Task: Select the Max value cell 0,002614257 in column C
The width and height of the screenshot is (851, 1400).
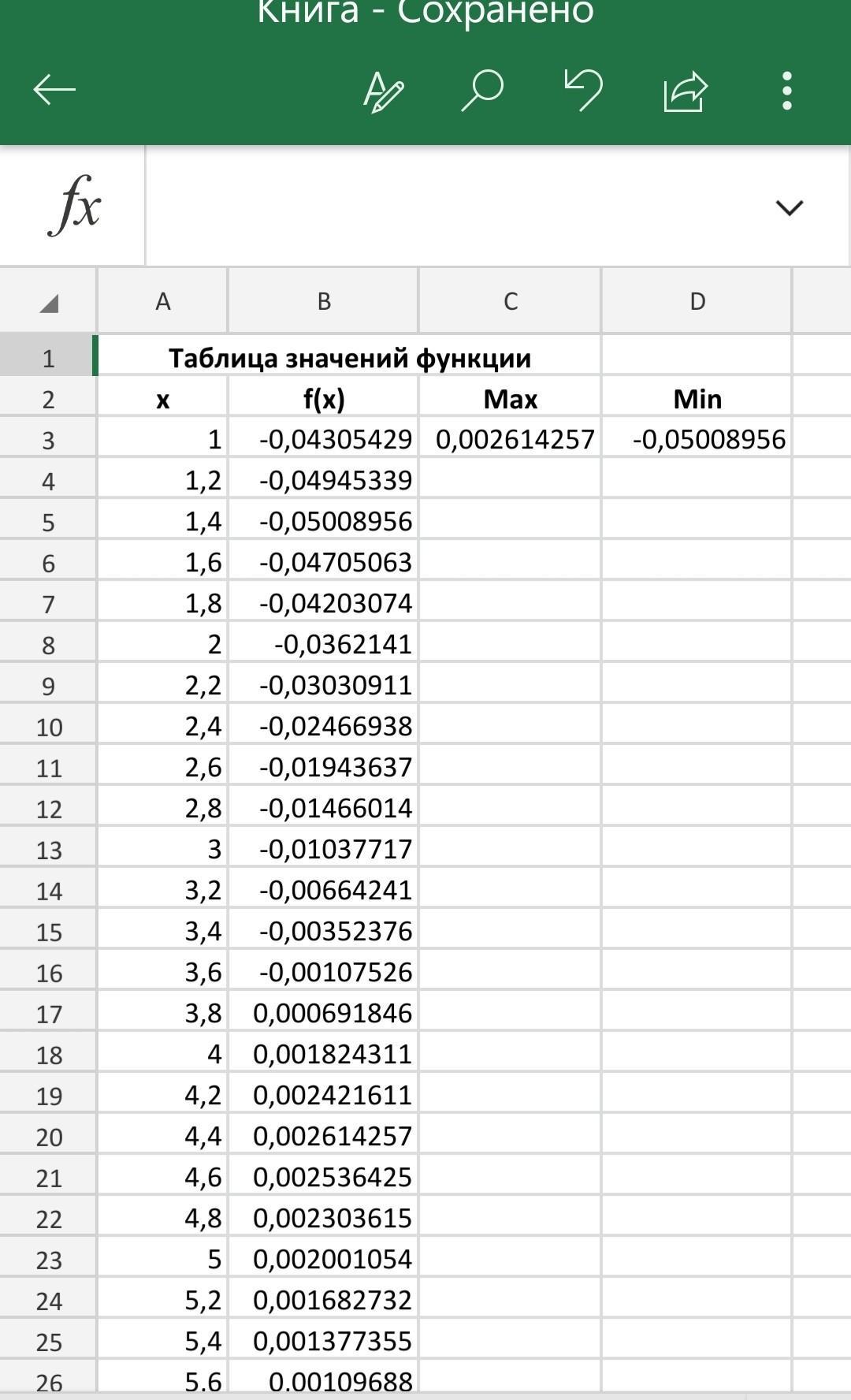Action: tap(511, 439)
